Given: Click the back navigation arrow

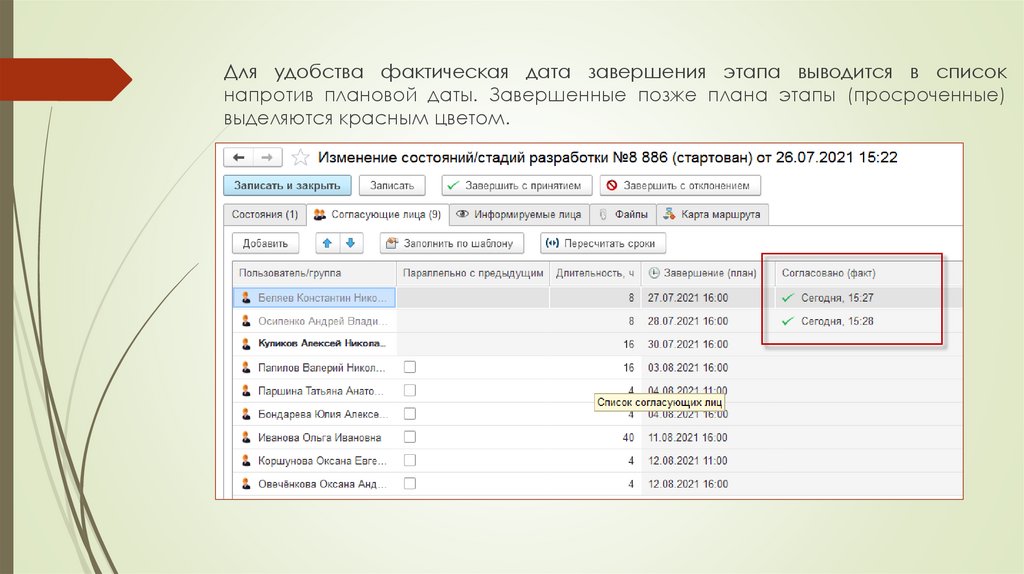Looking at the screenshot, I should tap(239, 158).
